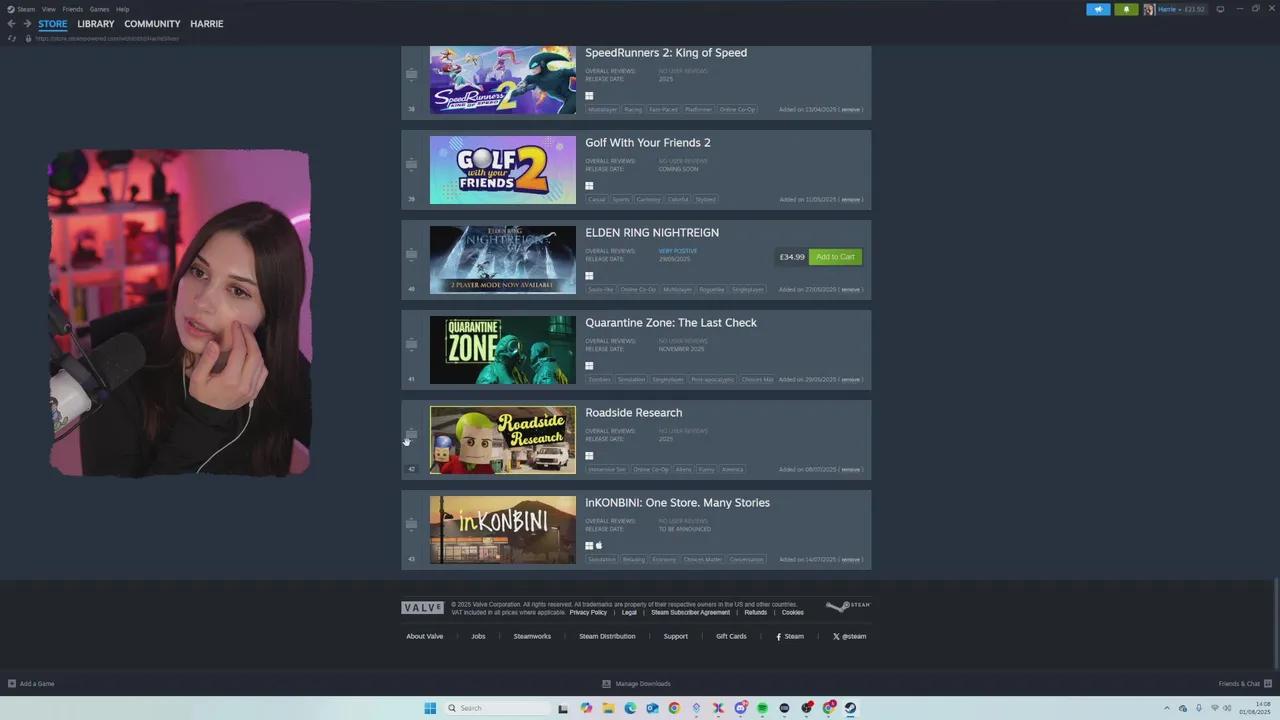Open Steam's Facebook page via its icon
The image size is (1280, 720).
pos(777,636)
